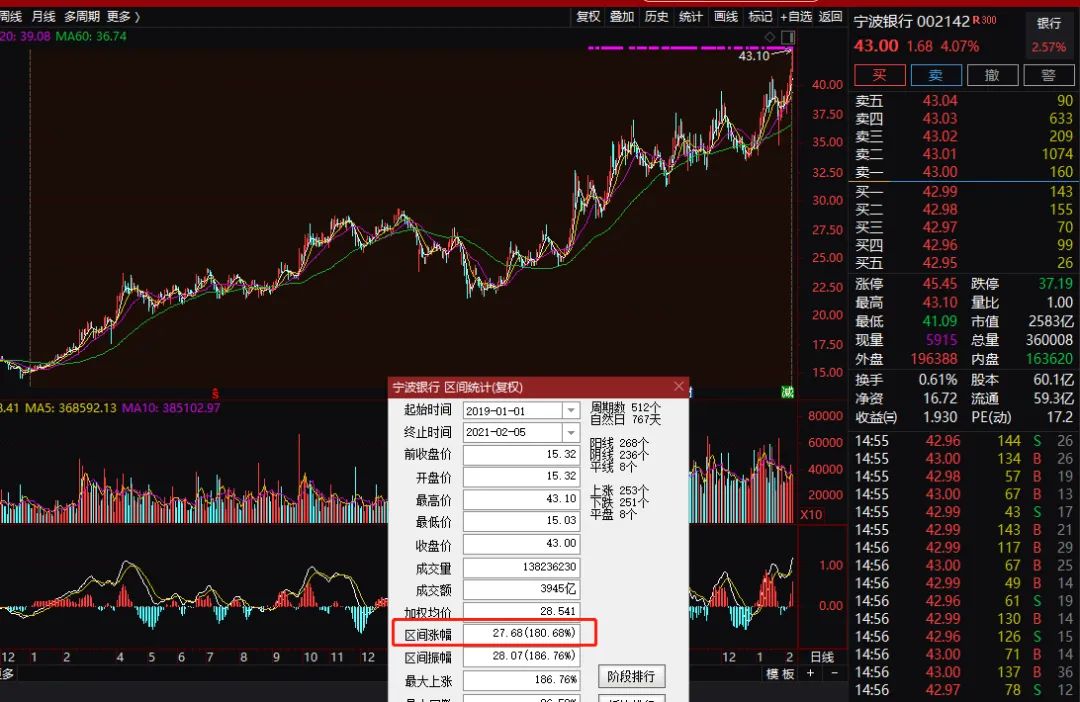Open the 起始时间 date dropdown
Screen dimensions: 1080x702
[x=570, y=411]
